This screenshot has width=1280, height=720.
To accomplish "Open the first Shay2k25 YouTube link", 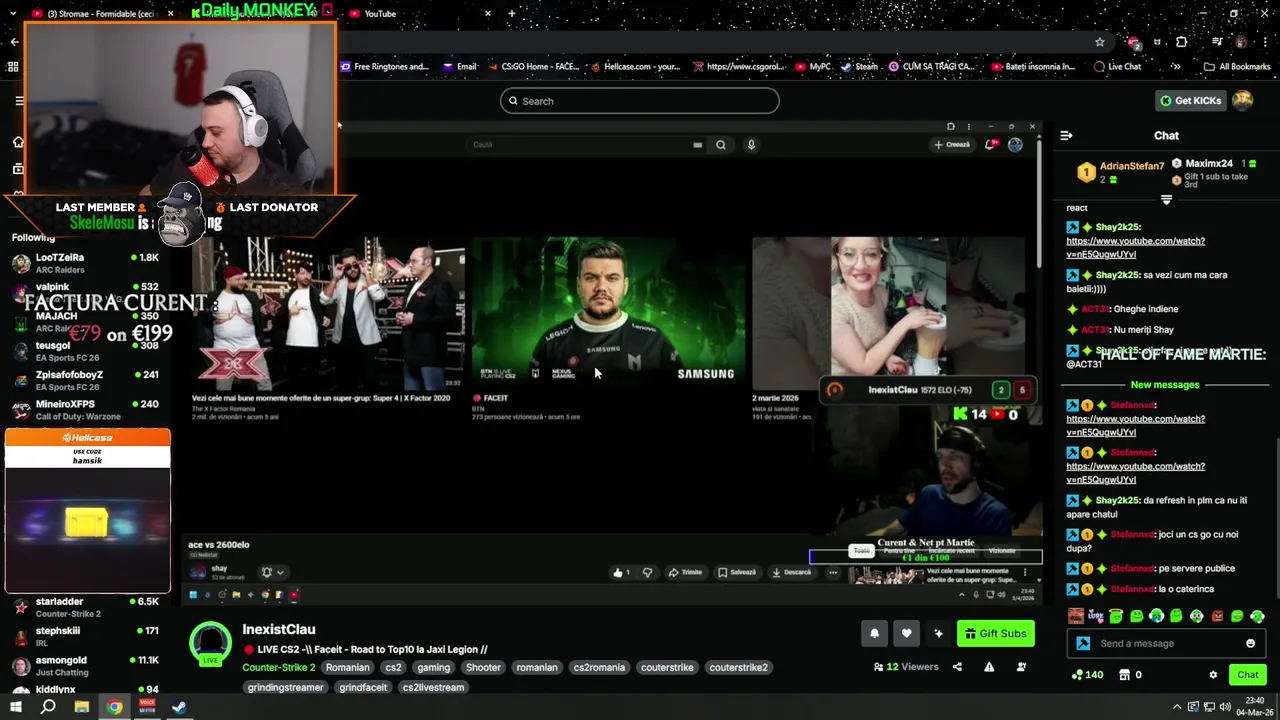I will coord(1135,248).
